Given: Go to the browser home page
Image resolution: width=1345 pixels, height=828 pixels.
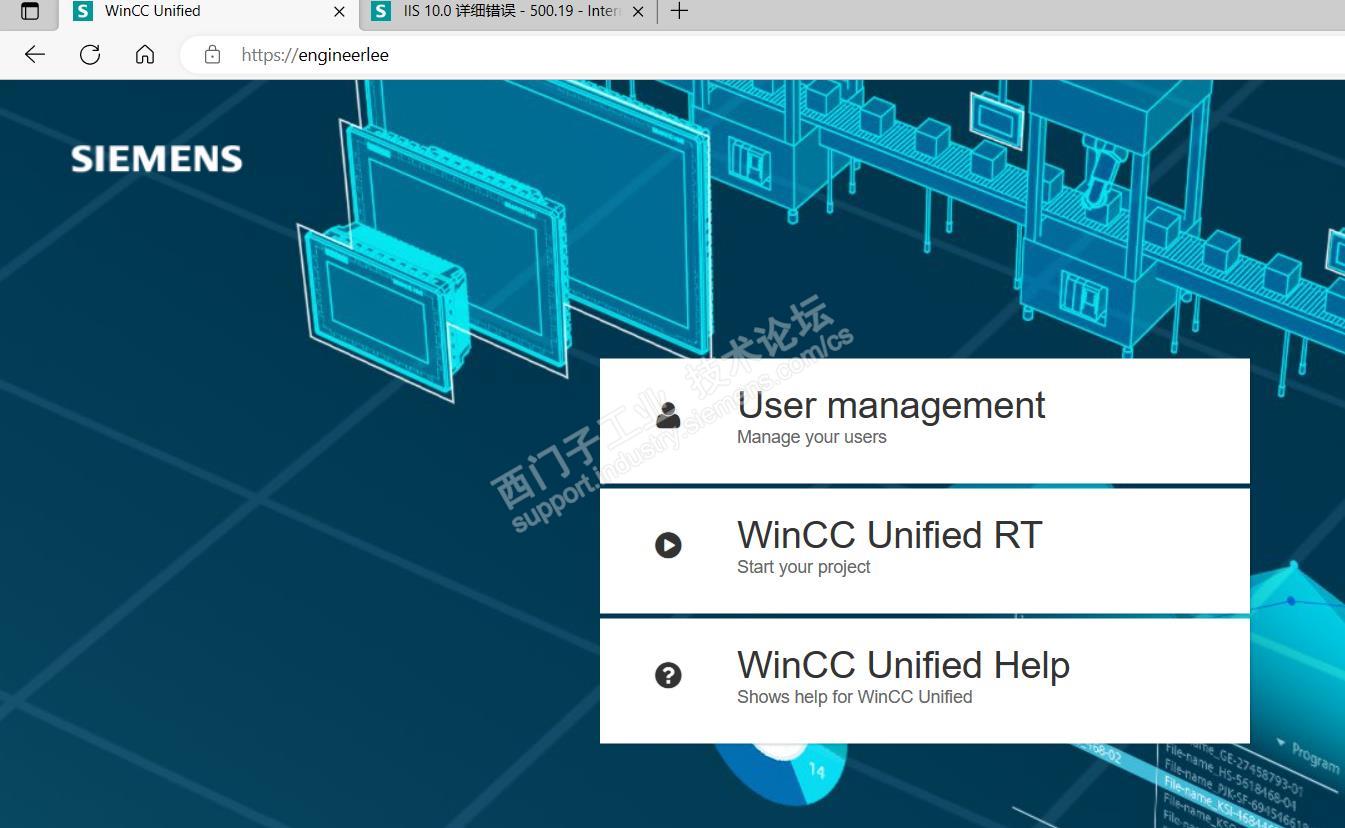Looking at the screenshot, I should click(x=145, y=55).
